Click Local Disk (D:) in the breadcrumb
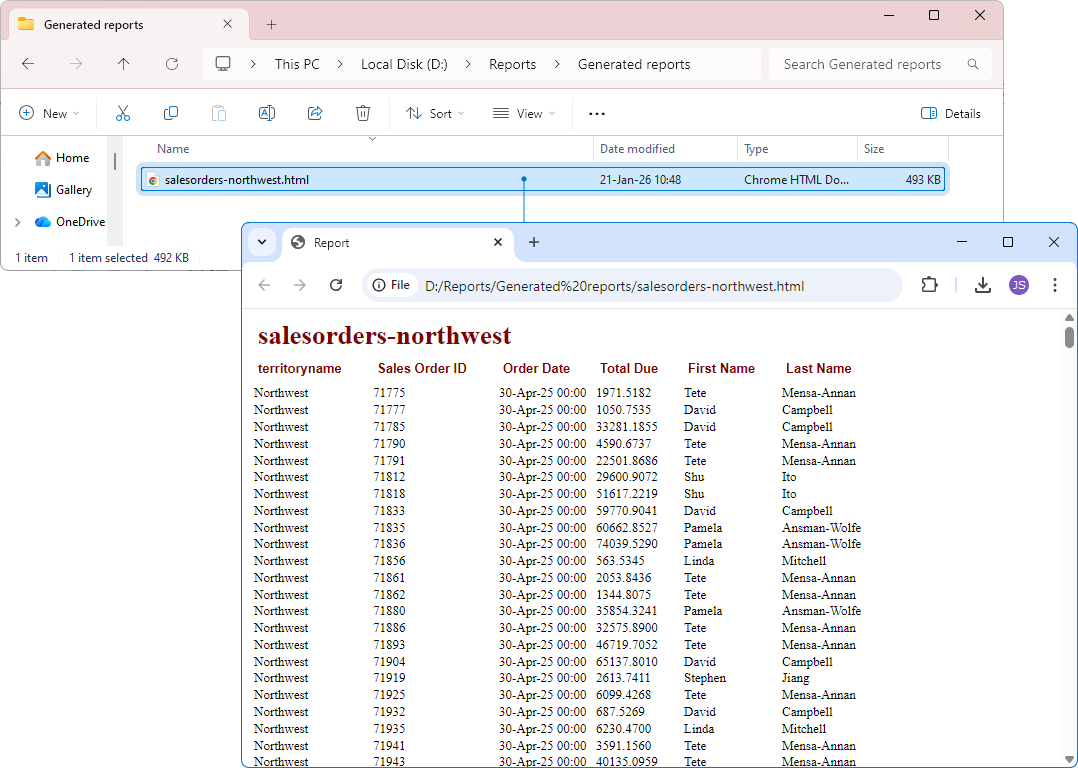 (x=404, y=64)
